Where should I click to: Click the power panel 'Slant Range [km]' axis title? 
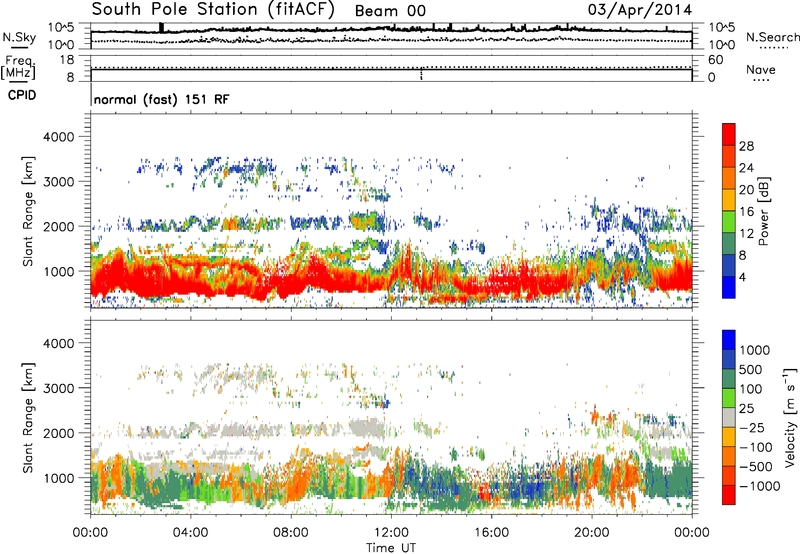[28, 211]
